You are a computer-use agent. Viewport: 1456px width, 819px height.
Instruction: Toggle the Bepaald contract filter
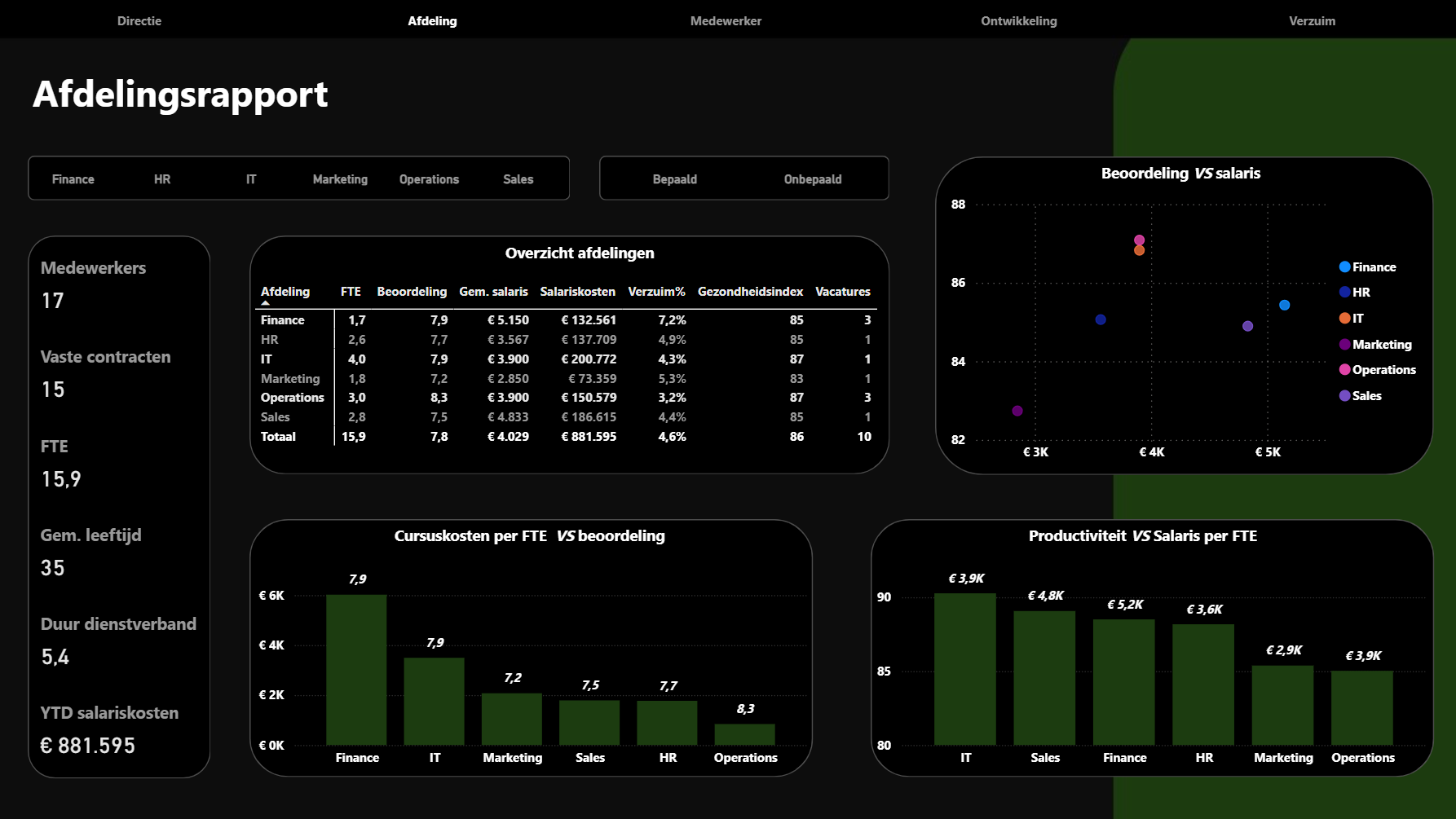click(x=674, y=179)
